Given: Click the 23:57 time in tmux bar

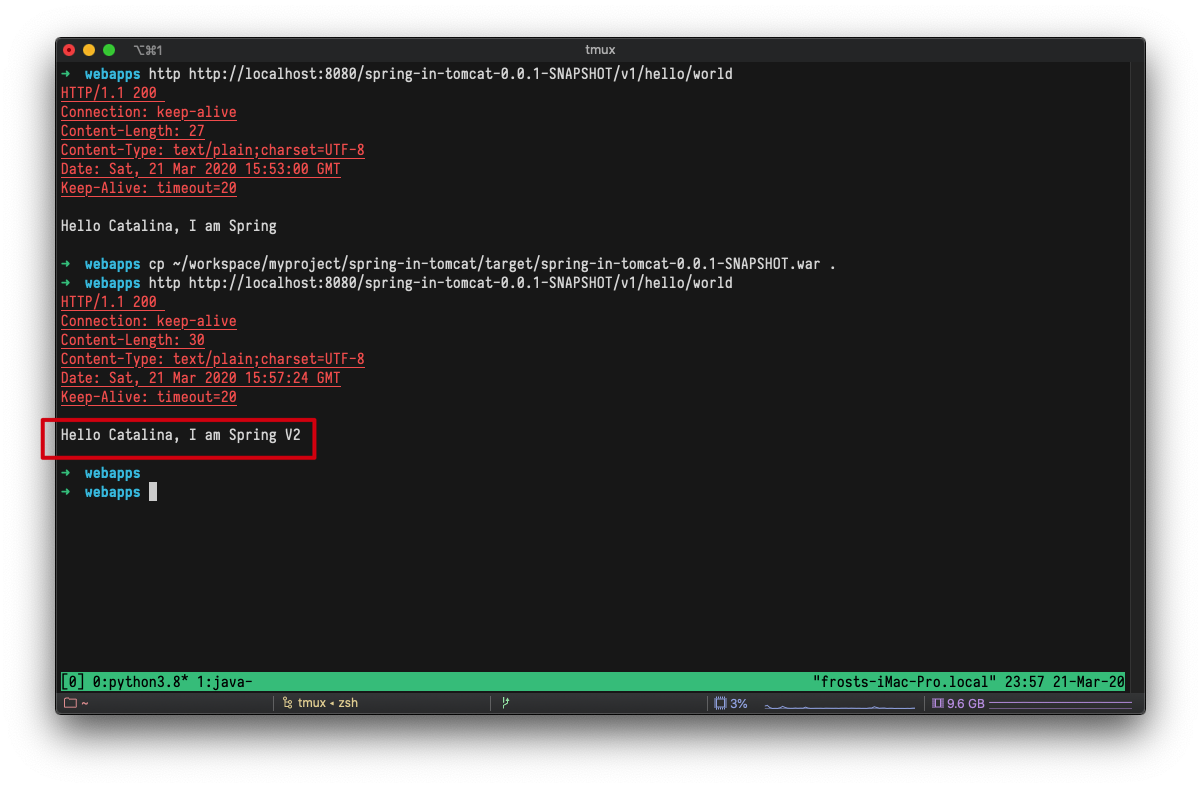Looking at the screenshot, I should click(1023, 682).
